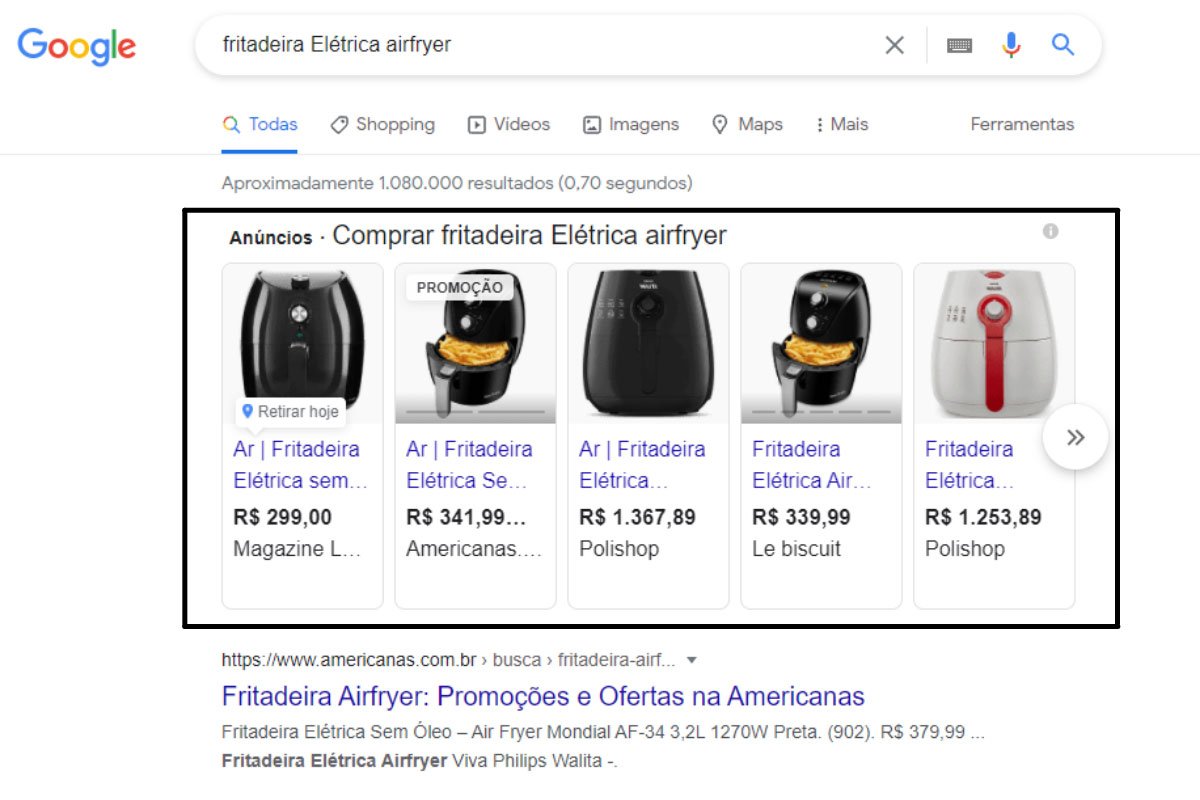1200x800 pixels.
Task: Go to the Google logo homepage
Action: coord(77,46)
